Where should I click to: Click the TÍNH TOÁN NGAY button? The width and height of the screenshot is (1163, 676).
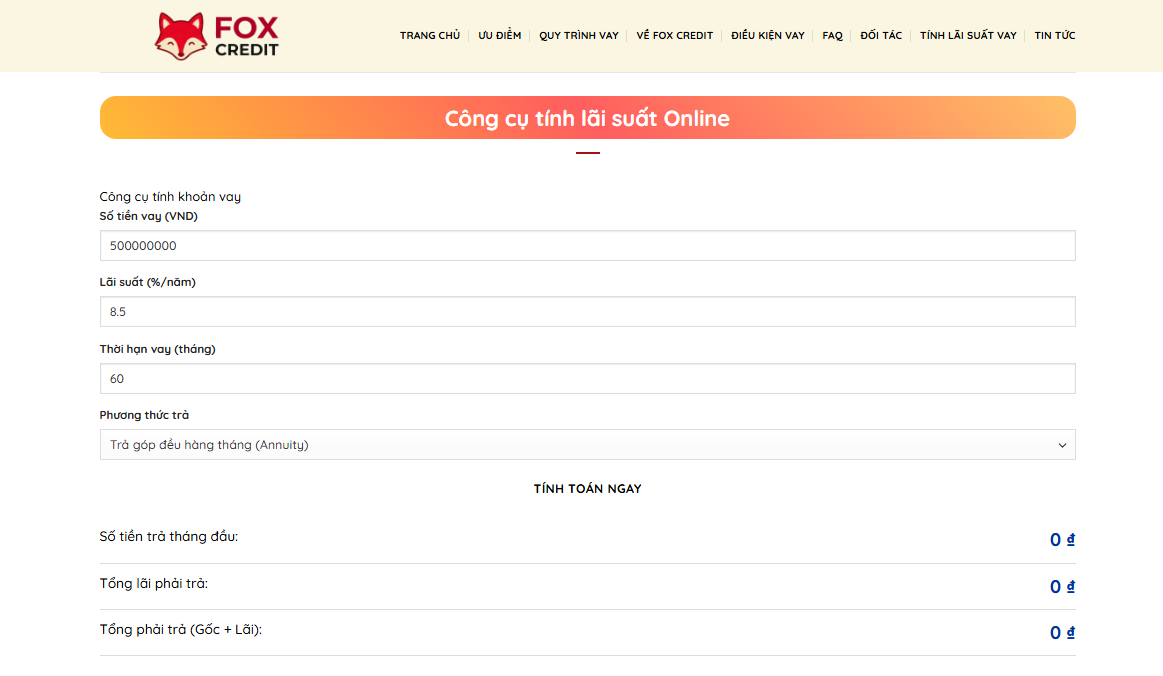(587, 488)
